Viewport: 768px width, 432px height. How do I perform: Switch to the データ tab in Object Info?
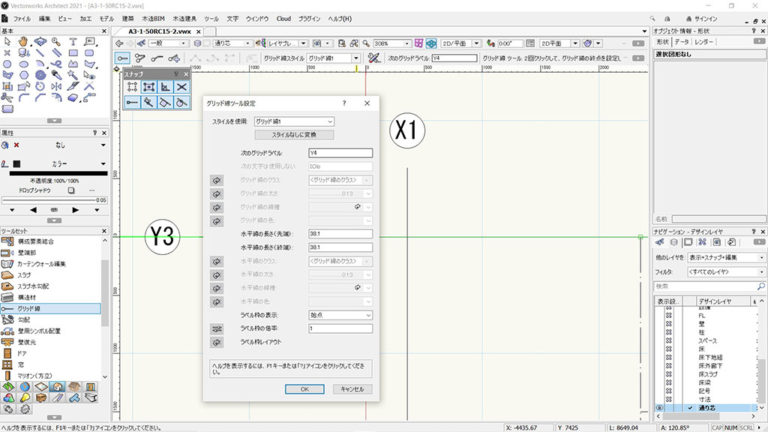coord(681,42)
